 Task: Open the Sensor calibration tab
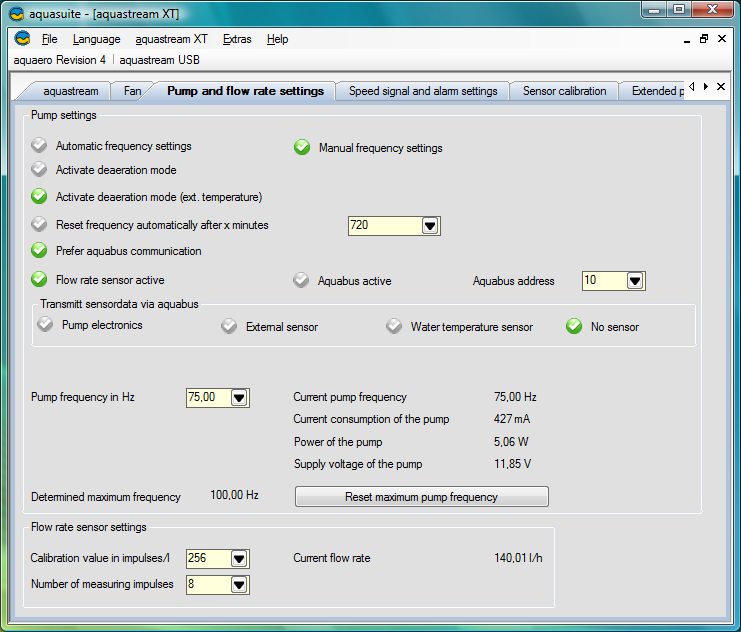[x=564, y=91]
